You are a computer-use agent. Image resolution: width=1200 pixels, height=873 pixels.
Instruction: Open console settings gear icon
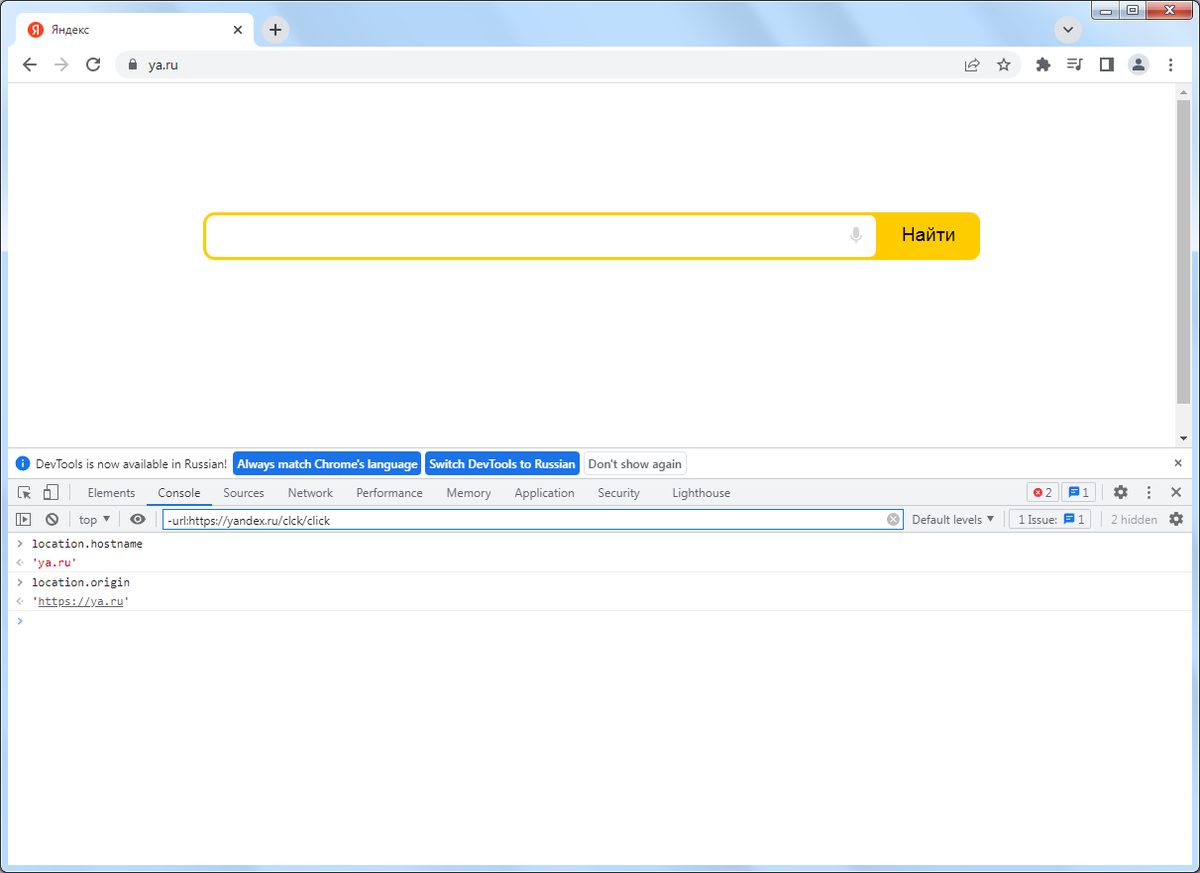pyautogui.click(x=1176, y=519)
